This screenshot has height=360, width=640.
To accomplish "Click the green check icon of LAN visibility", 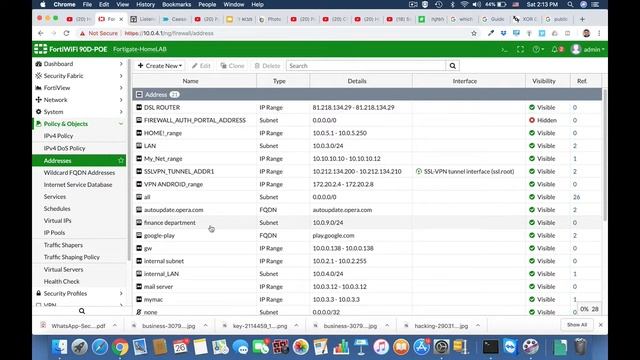I will click(532, 146).
